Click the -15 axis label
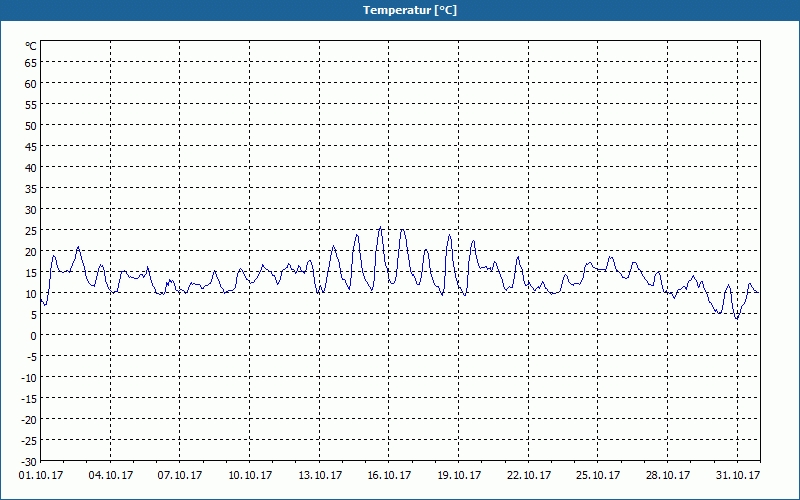Screen dimensions: 800x500 (29, 398)
